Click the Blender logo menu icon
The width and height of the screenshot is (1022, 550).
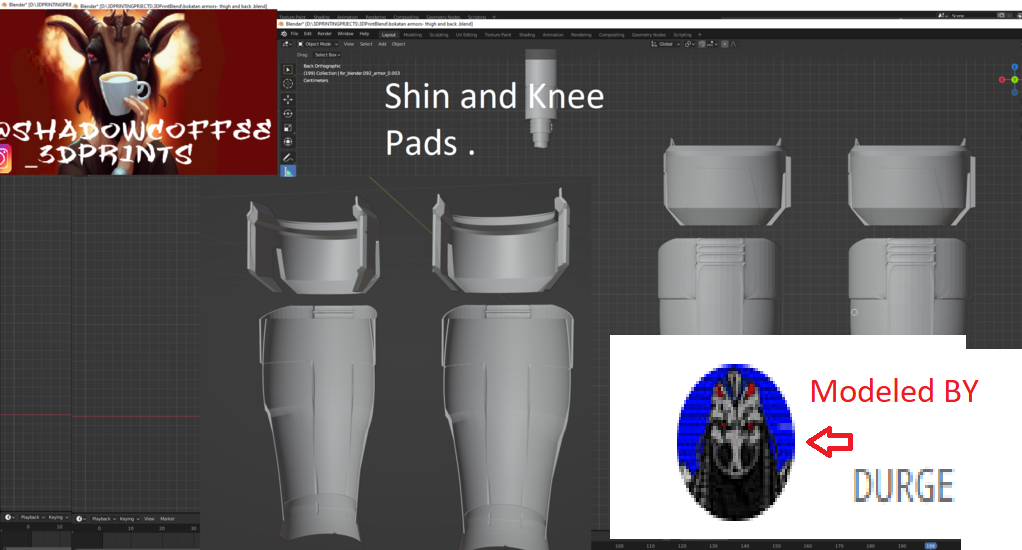[x=284, y=34]
